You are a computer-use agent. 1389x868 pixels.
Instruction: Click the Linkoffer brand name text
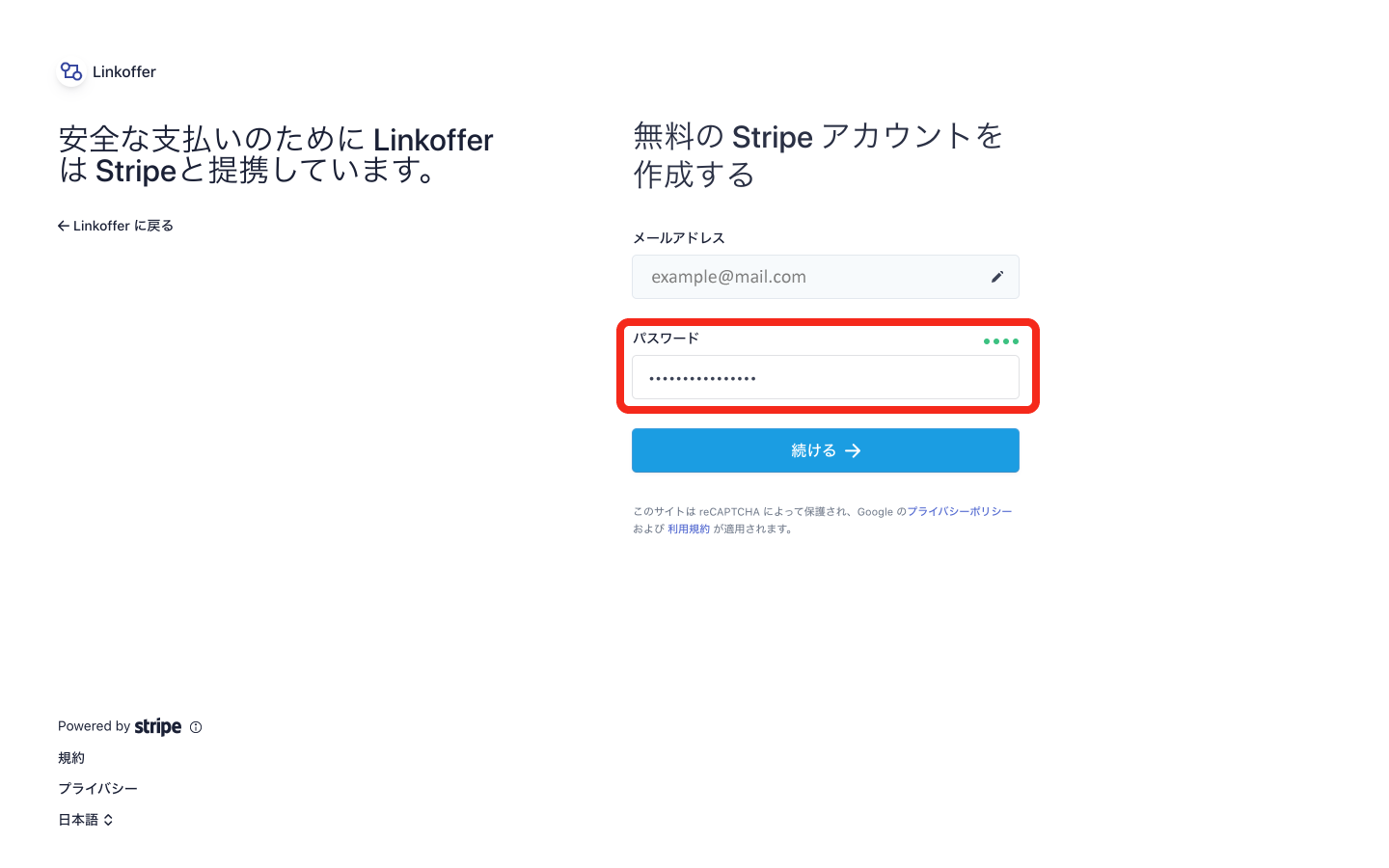[x=124, y=71]
